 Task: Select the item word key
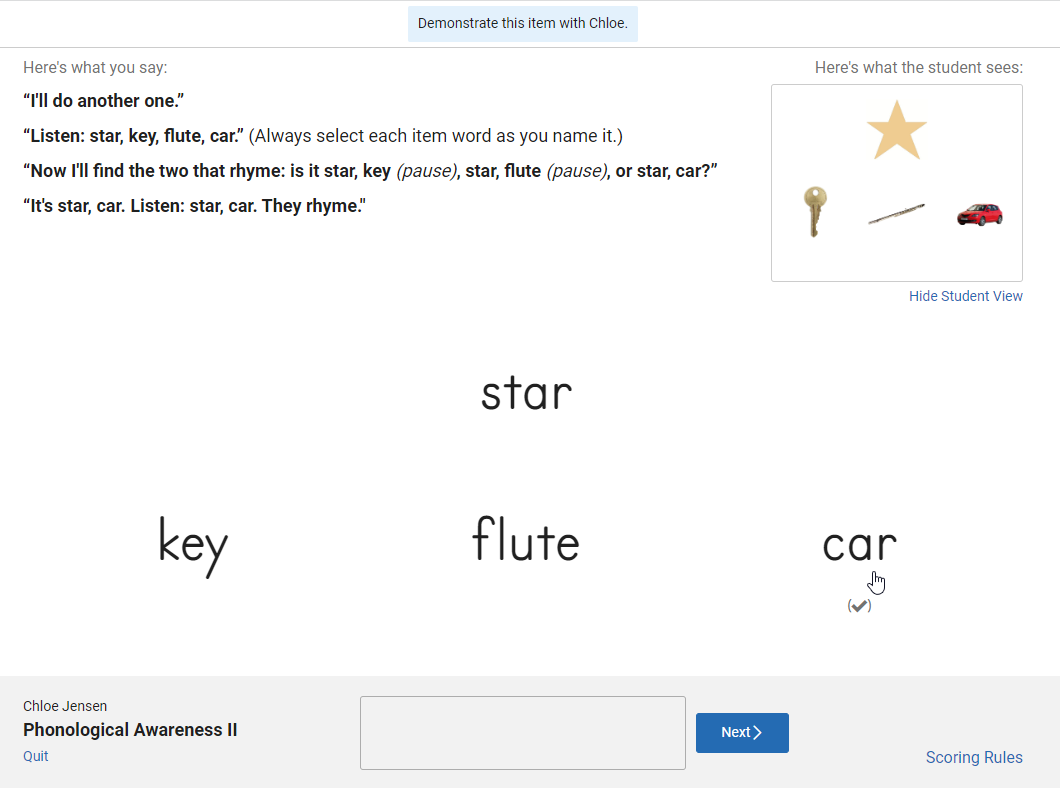point(193,546)
